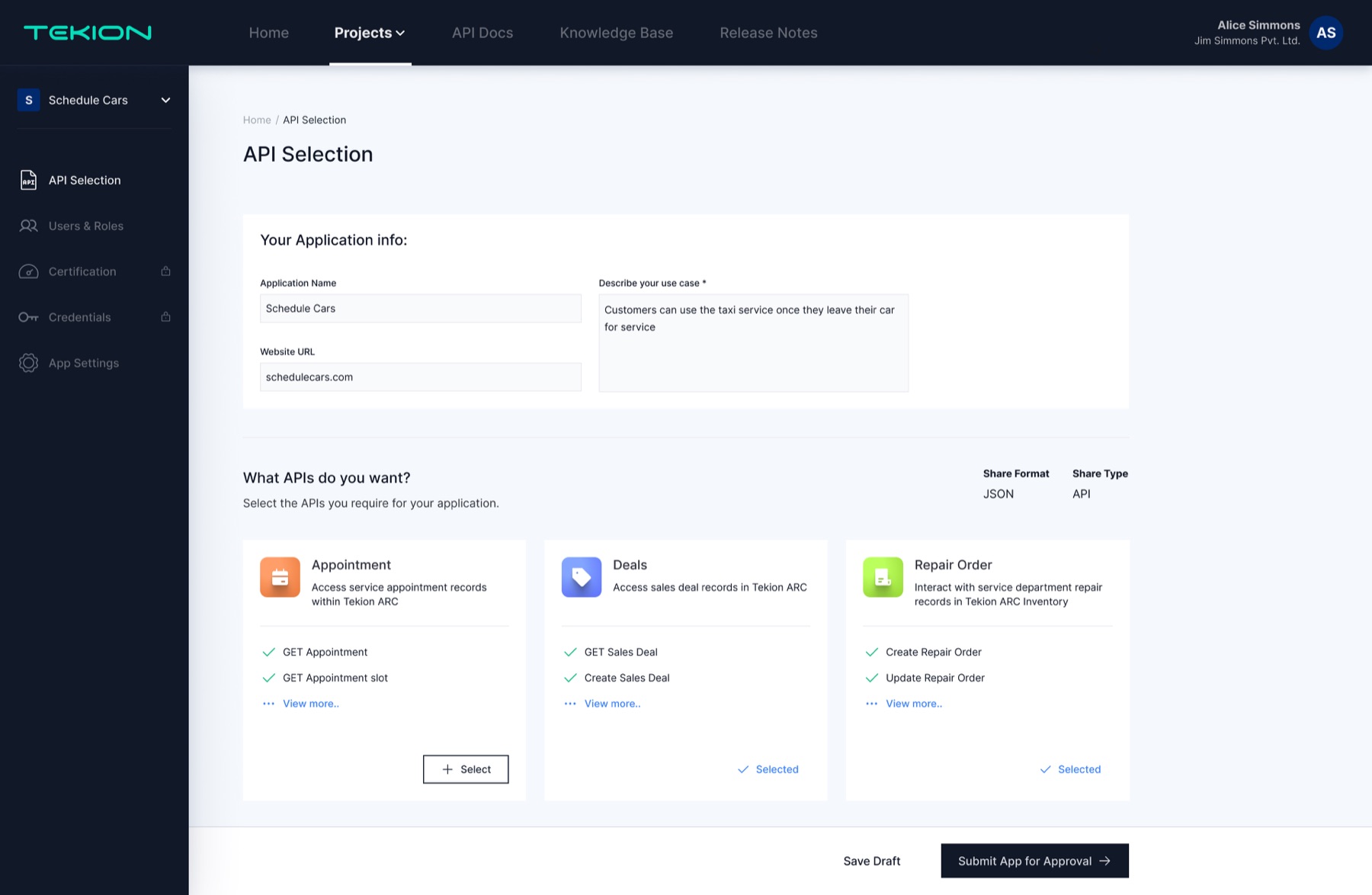Click the Update Repair Order entry

(x=935, y=678)
